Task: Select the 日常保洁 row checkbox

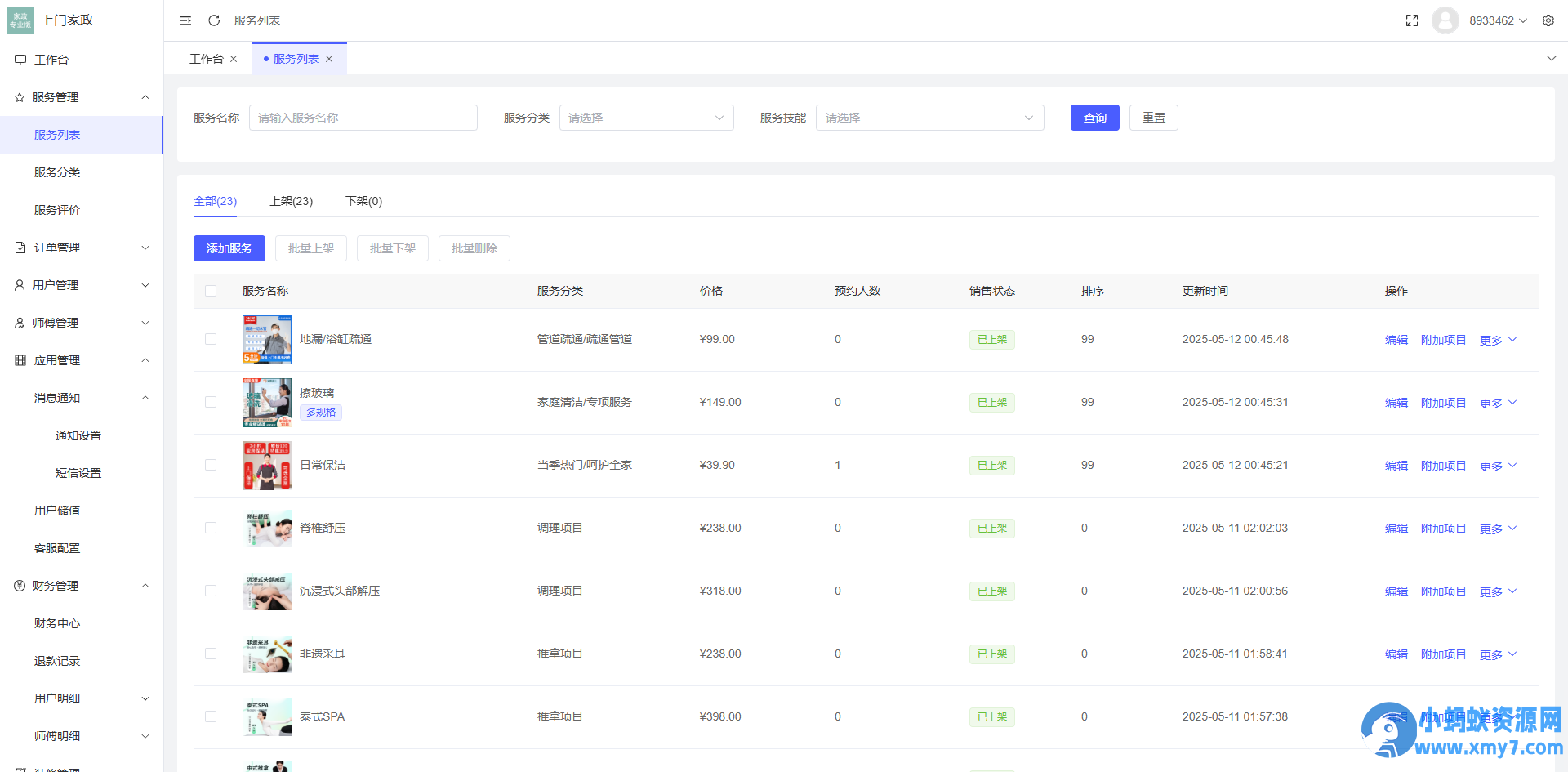Action: (211, 465)
